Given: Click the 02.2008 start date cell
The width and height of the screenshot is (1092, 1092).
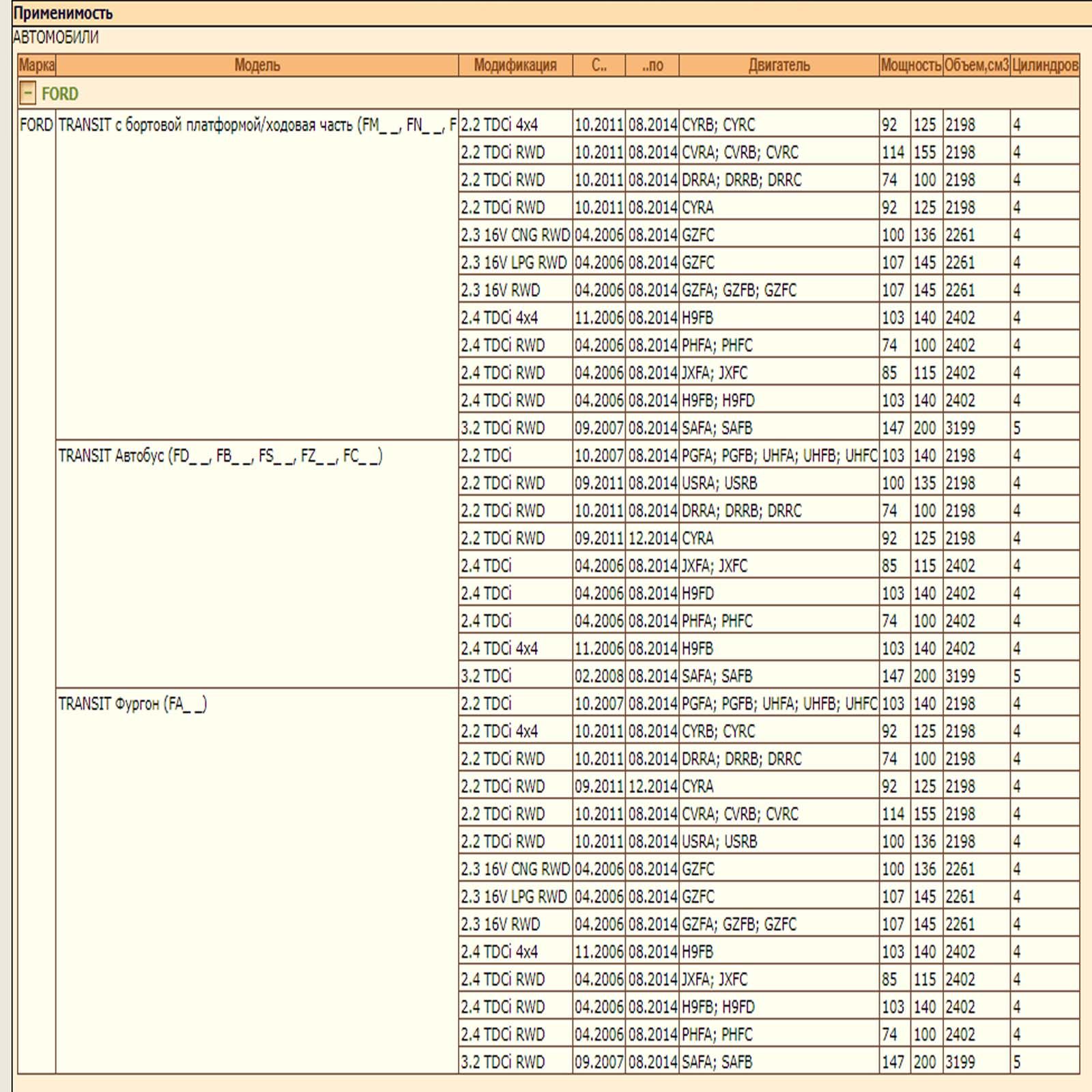Looking at the screenshot, I should 599,676.
